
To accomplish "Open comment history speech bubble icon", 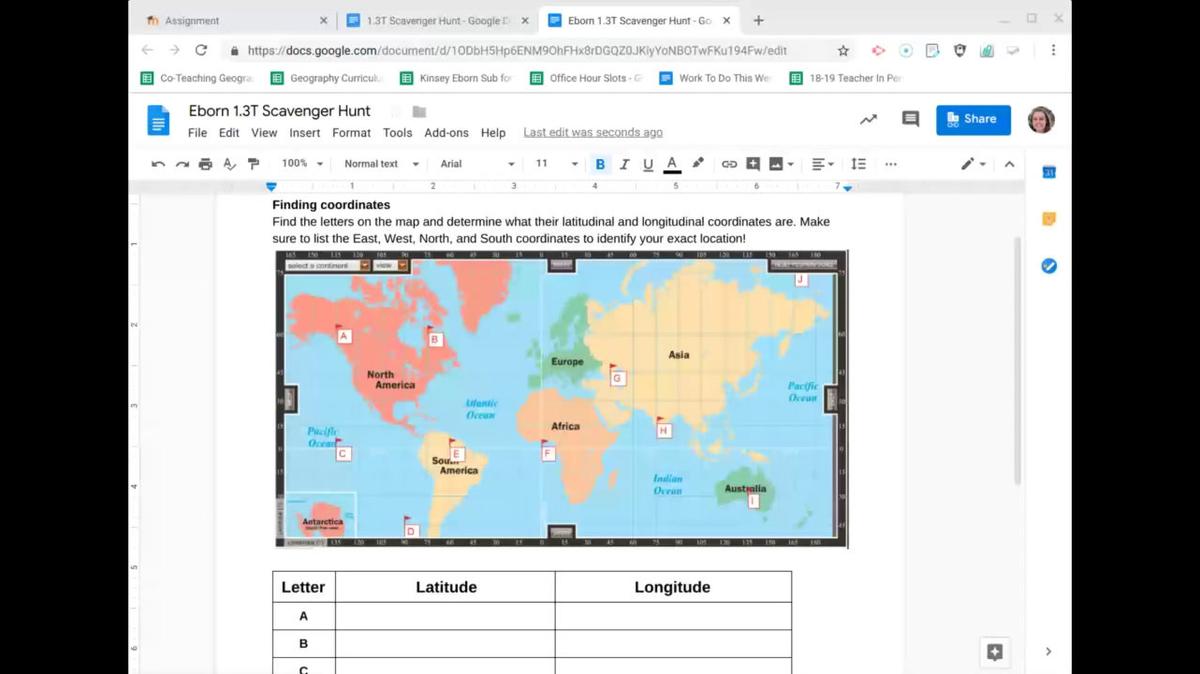I will click(x=910, y=119).
